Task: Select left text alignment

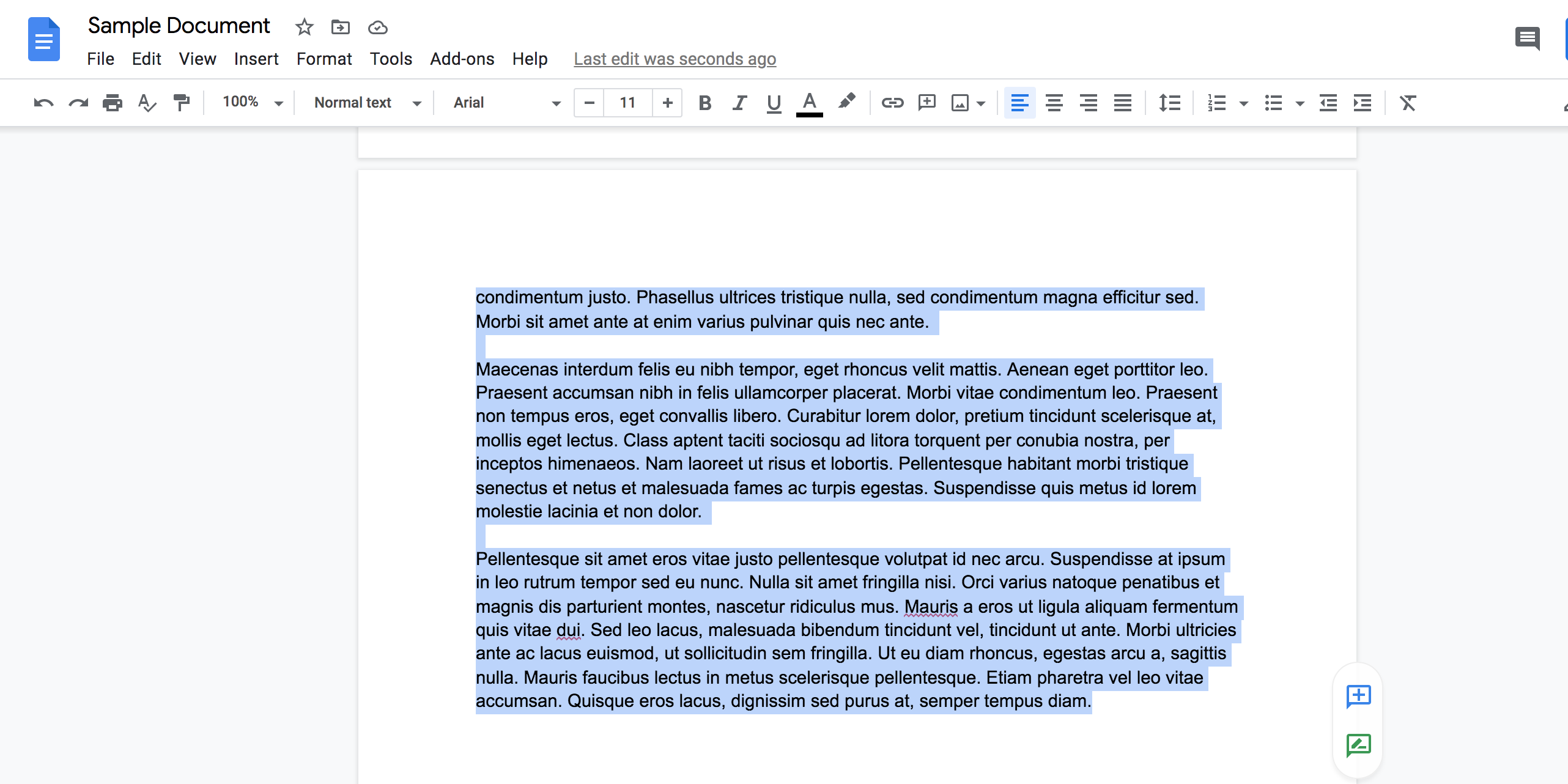Action: click(1019, 102)
